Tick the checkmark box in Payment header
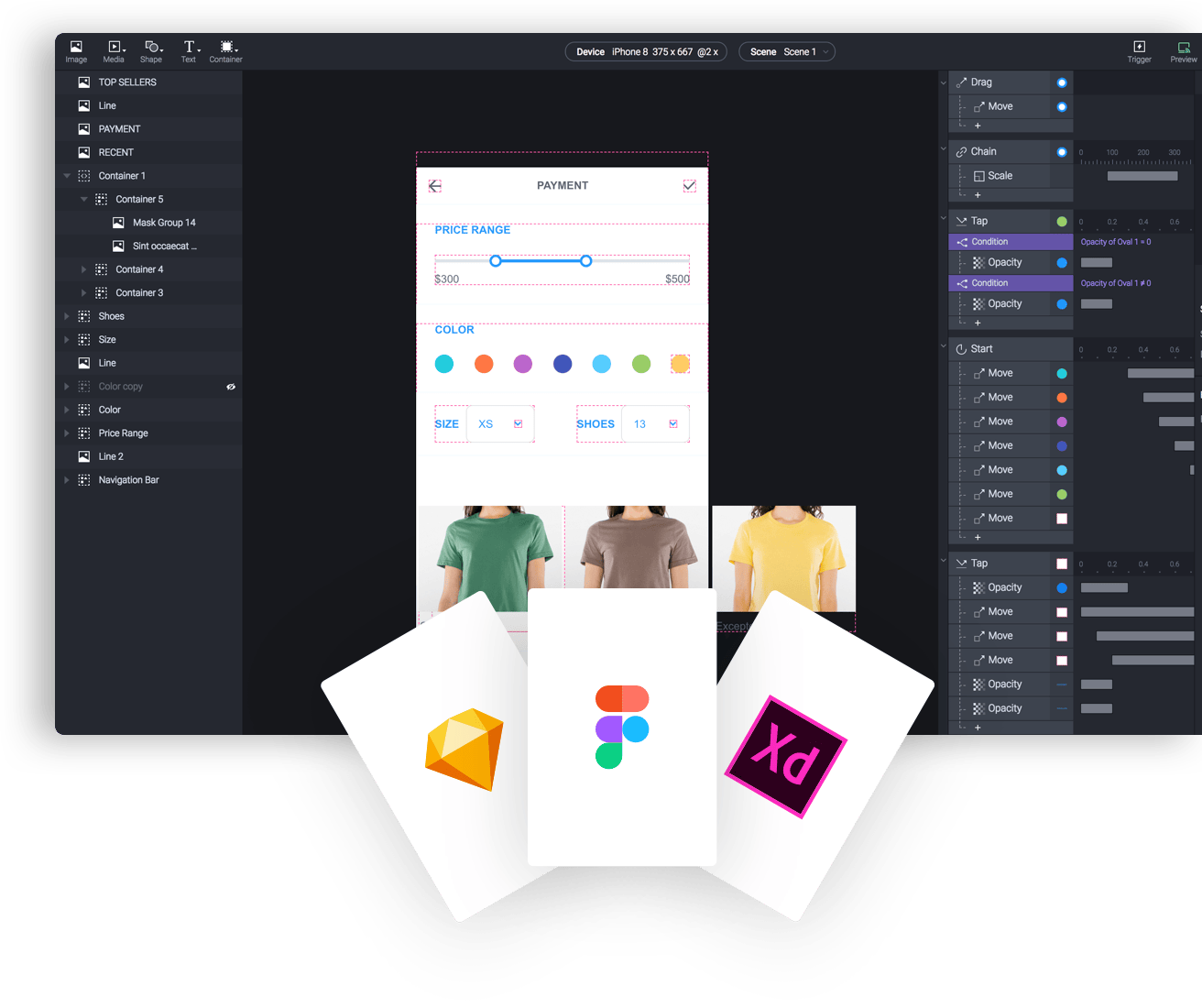This screenshot has width=1202, height=1008. click(690, 186)
